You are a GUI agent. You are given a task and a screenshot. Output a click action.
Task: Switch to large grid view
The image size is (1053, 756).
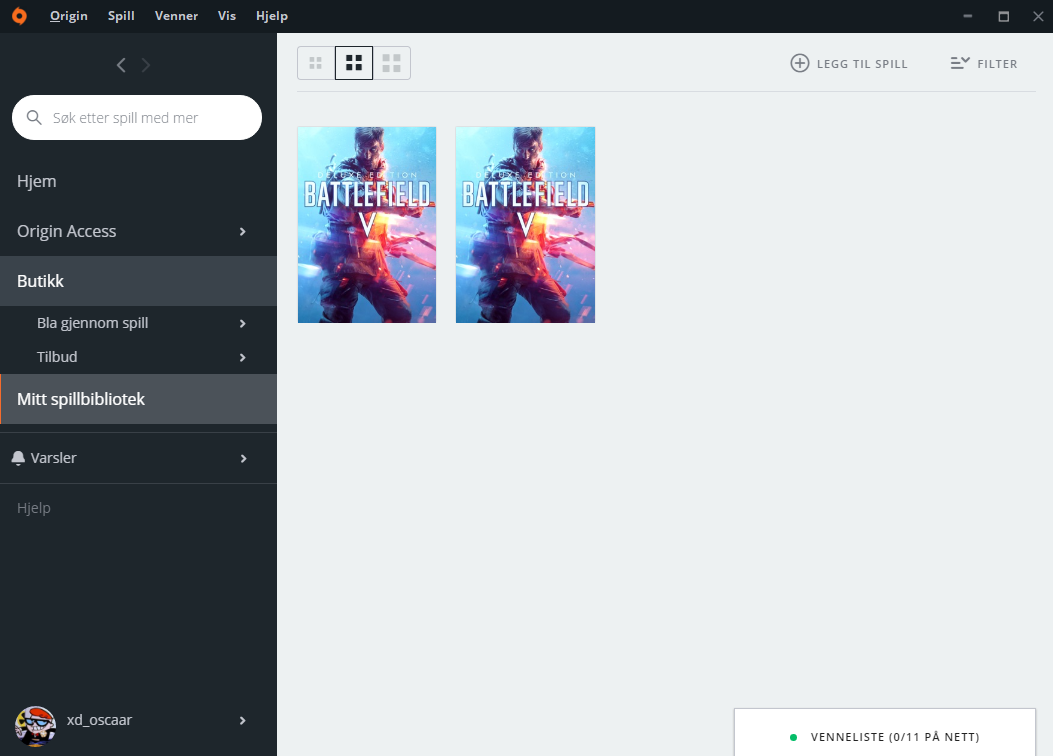(392, 63)
